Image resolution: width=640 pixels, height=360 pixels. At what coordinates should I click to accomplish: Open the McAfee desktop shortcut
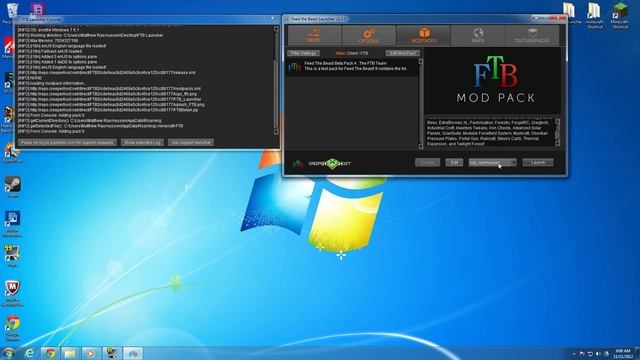13,293
